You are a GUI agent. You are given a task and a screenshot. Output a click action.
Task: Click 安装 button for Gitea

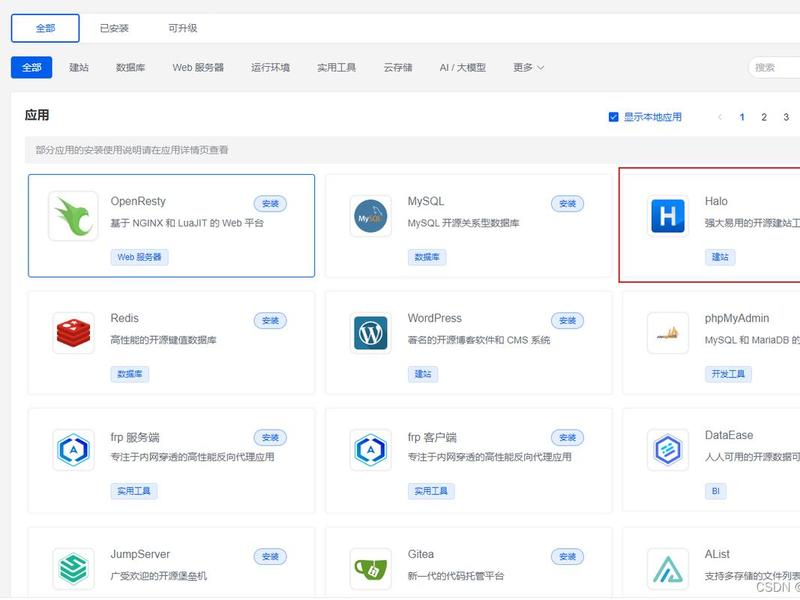(x=567, y=557)
